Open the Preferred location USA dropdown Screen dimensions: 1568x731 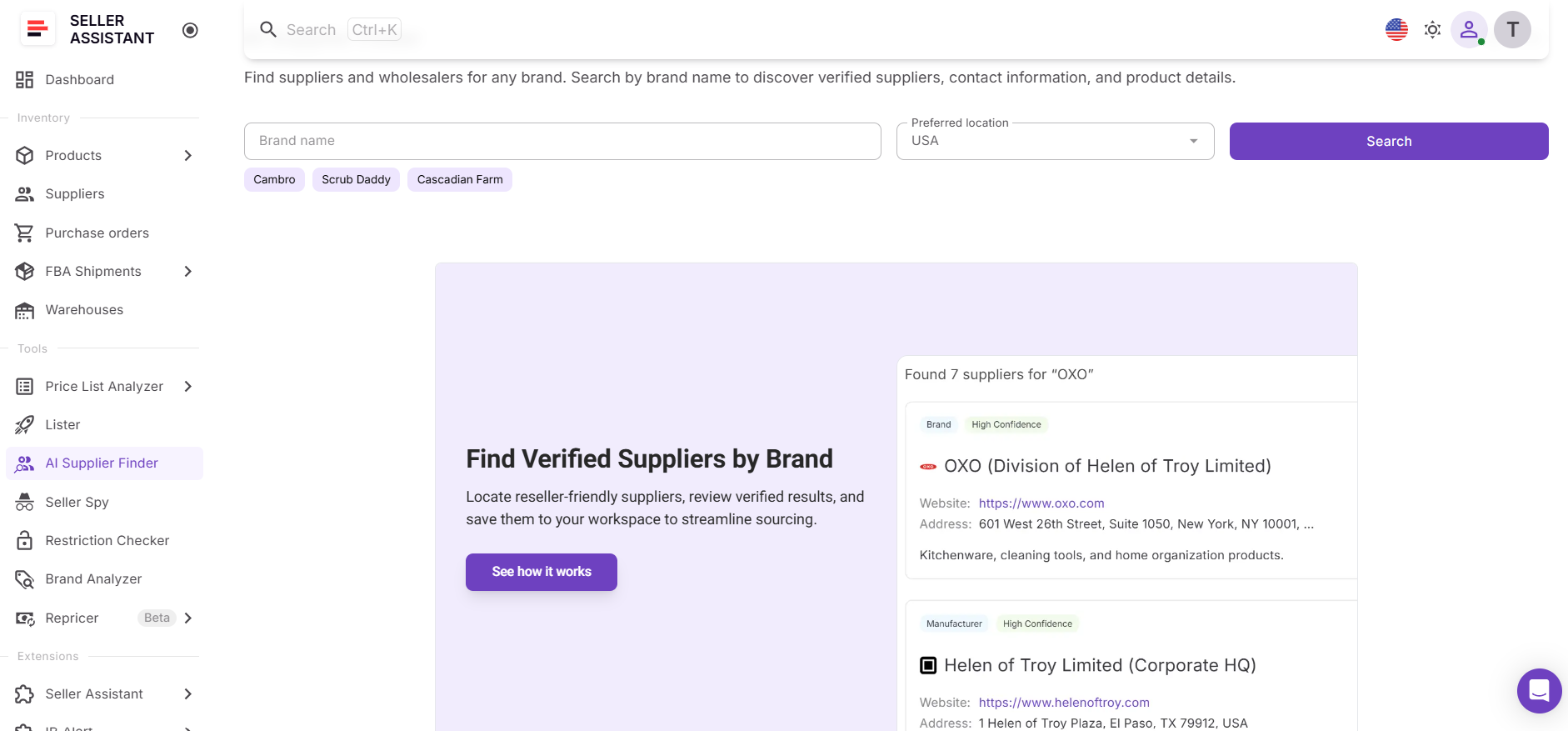click(1055, 141)
